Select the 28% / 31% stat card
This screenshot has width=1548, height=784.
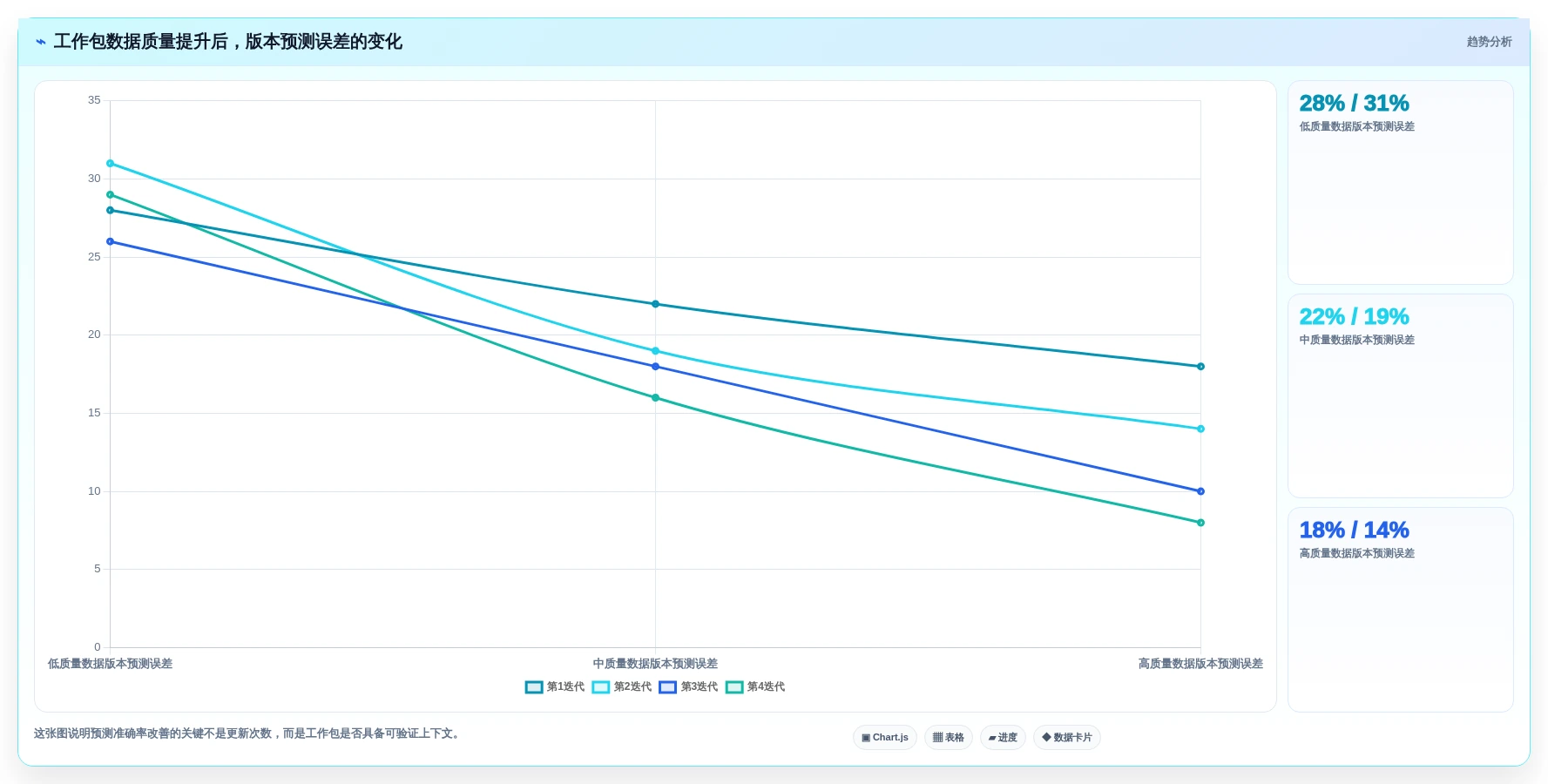[1400, 183]
